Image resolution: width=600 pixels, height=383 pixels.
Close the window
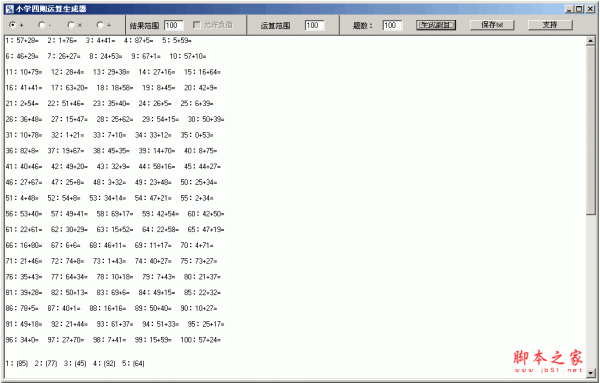[x=590, y=9]
